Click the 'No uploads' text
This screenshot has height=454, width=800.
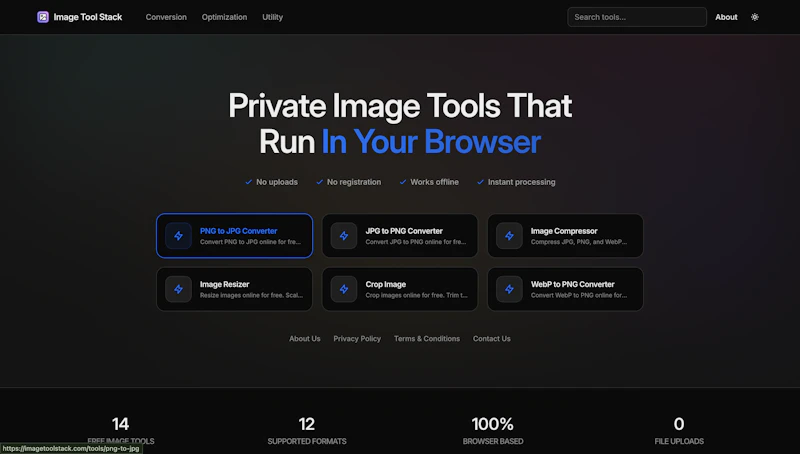click(277, 182)
